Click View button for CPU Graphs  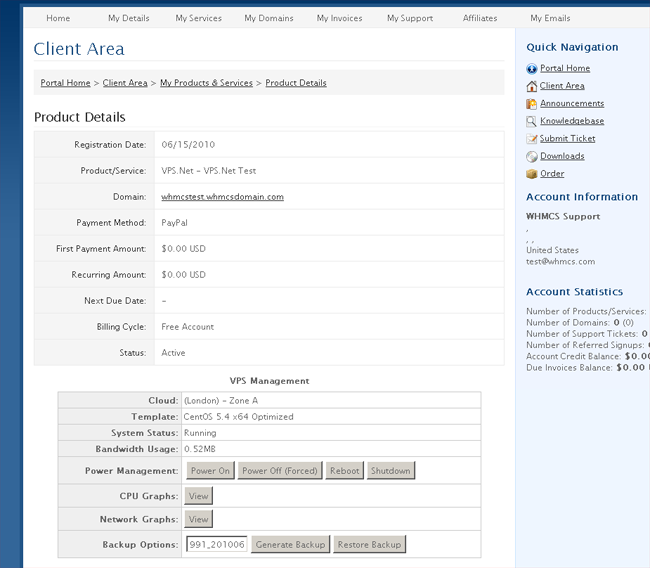click(199, 496)
